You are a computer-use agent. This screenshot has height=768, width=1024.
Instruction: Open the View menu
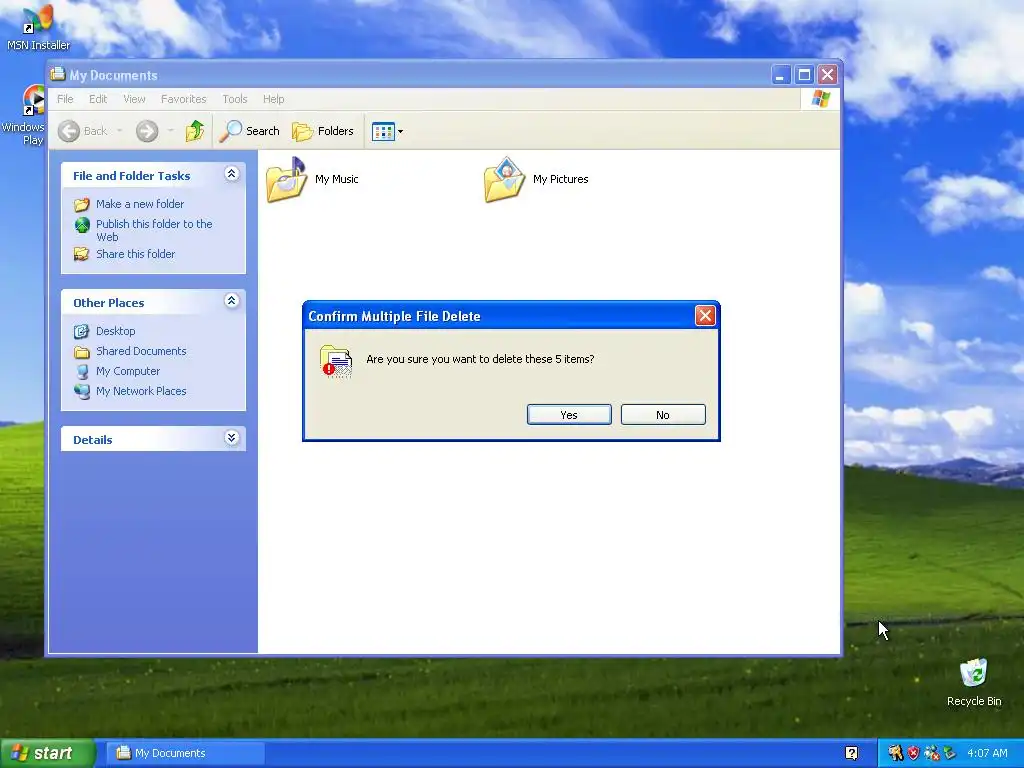pos(134,99)
